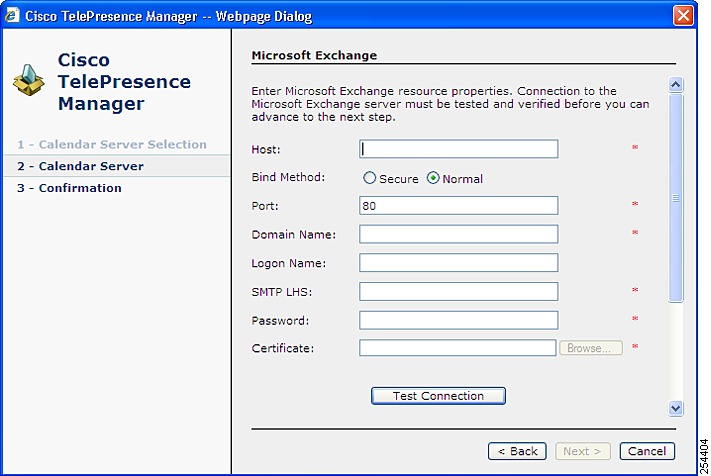Image resolution: width=711 pixels, height=476 pixels.
Task: Click the SMTP LHS input field
Action: [x=458, y=291]
